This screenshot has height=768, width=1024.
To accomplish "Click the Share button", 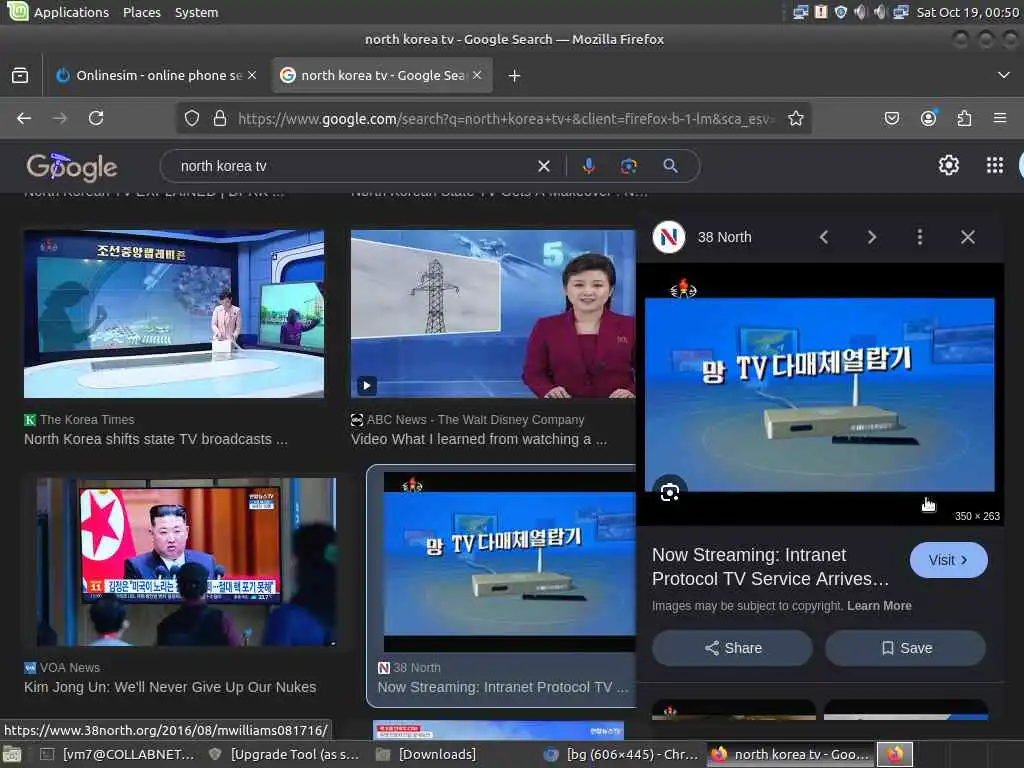I will pyautogui.click(x=733, y=648).
